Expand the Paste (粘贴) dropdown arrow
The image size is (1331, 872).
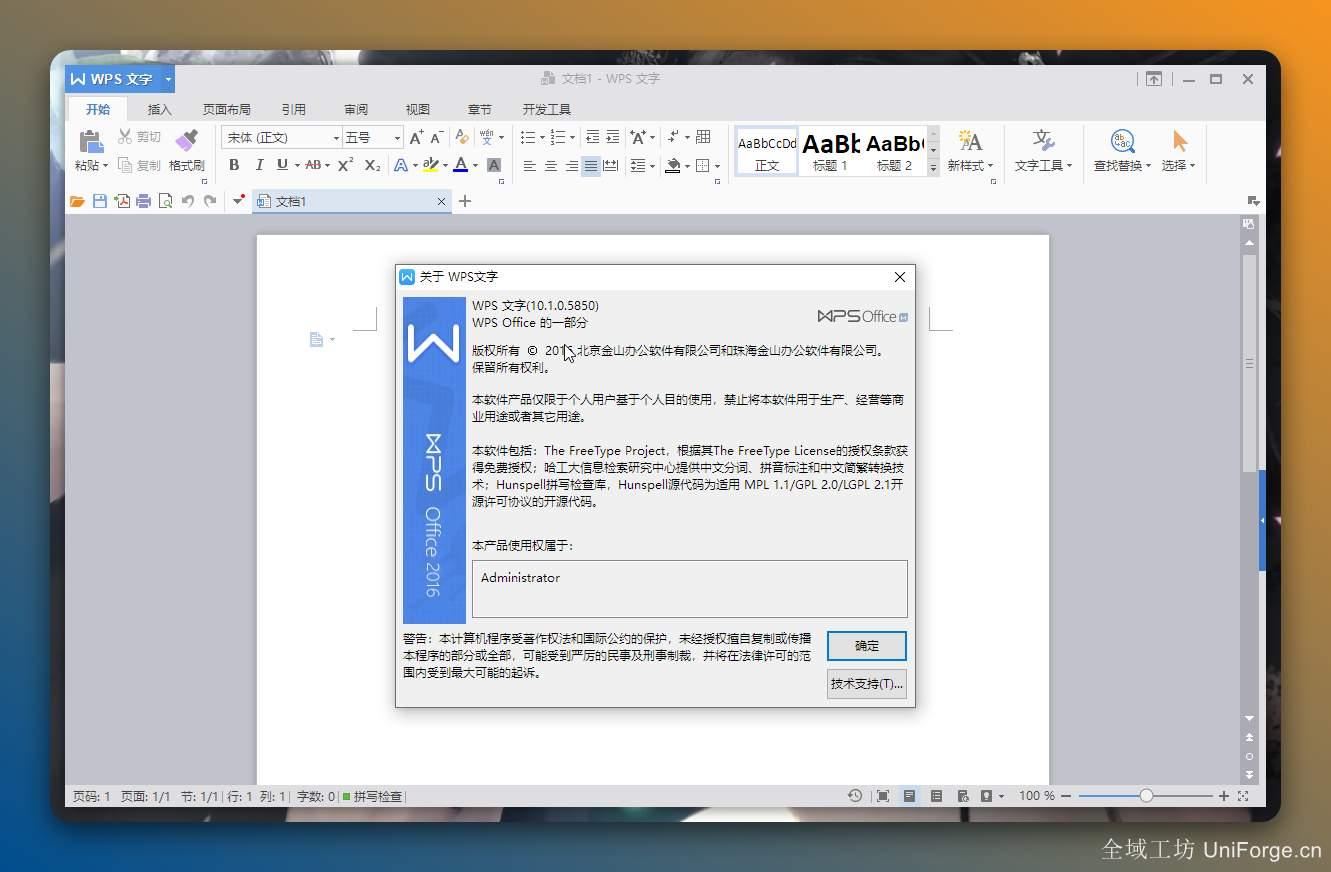[x=105, y=166]
